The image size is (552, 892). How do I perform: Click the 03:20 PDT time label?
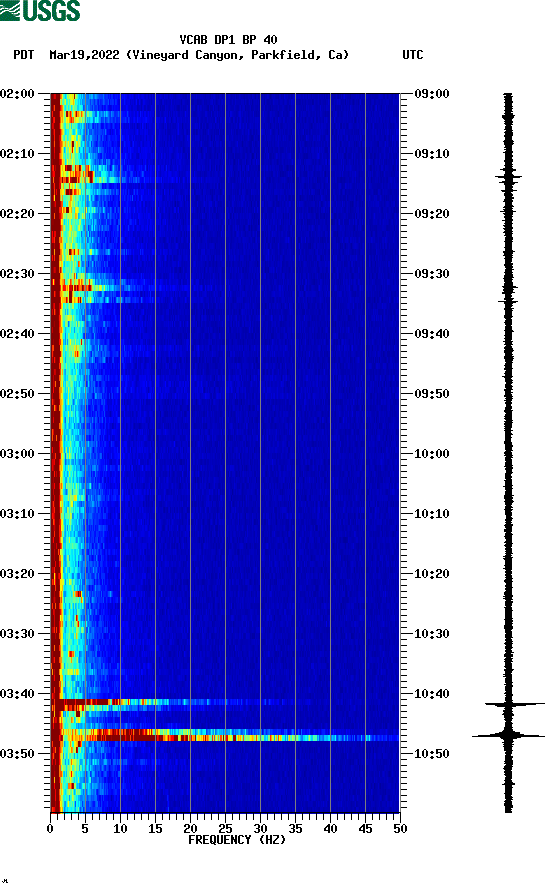click(x=17, y=574)
